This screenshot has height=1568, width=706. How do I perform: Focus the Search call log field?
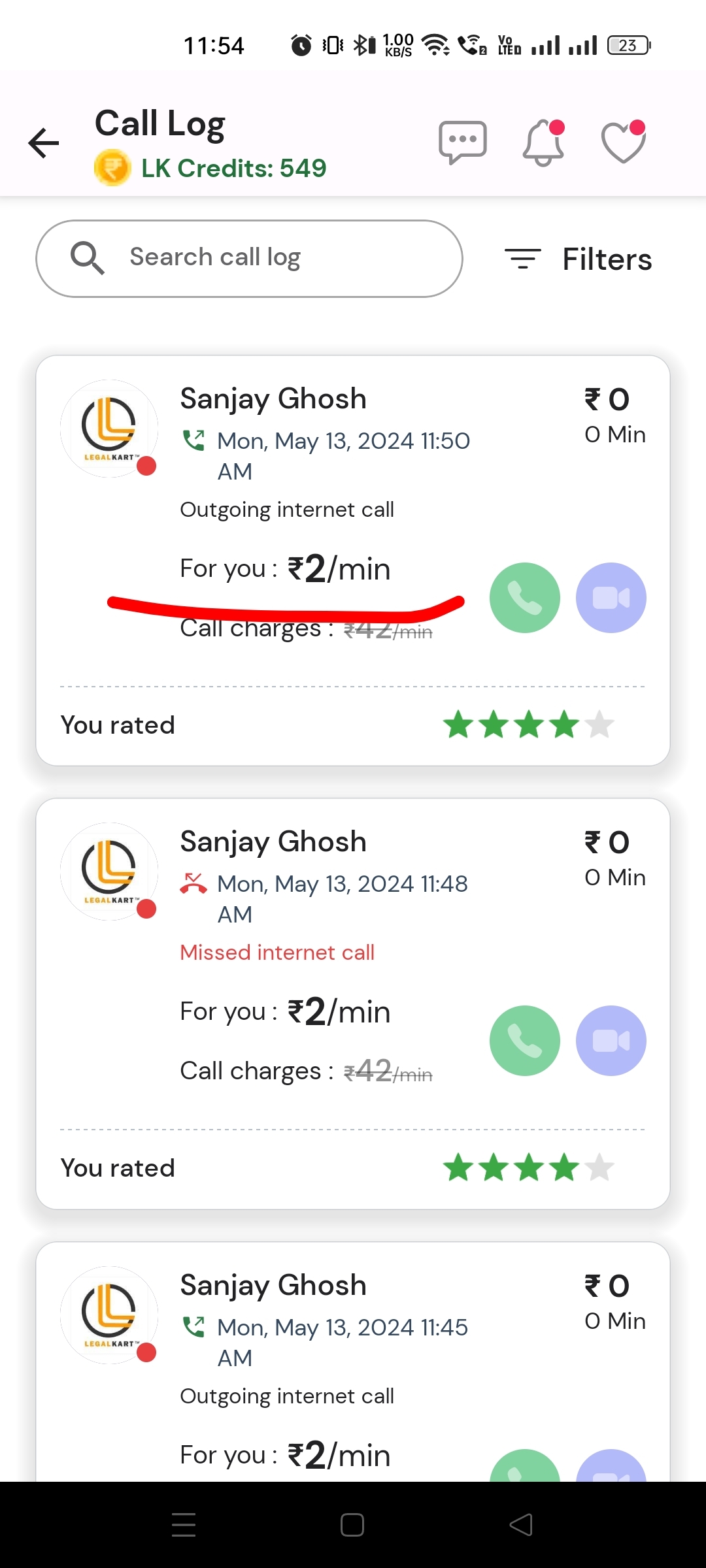pyautogui.click(x=261, y=258)
